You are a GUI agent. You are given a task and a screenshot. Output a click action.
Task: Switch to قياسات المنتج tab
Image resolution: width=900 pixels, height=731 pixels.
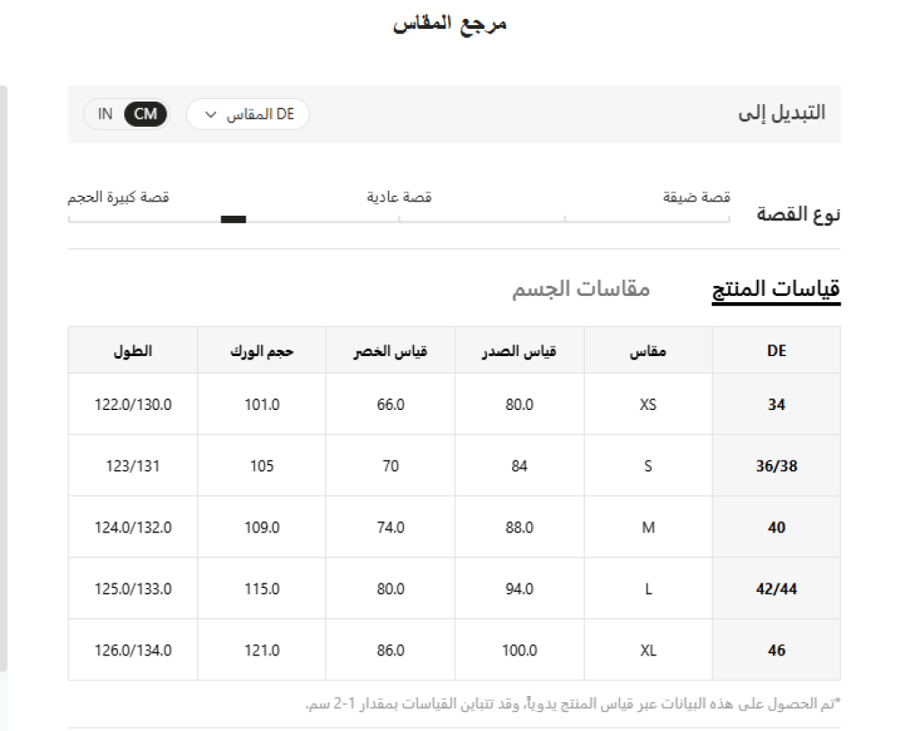[x=776, y=289]
